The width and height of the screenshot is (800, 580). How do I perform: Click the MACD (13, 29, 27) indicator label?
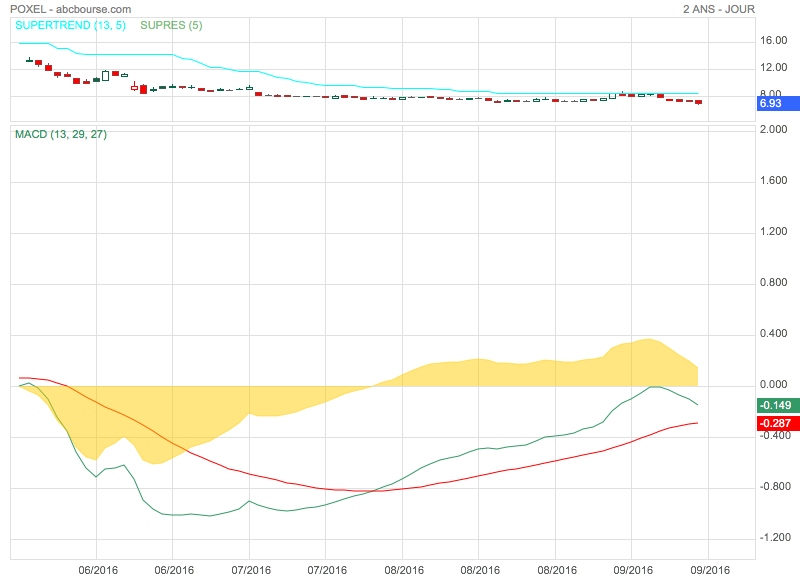point(61,135)
